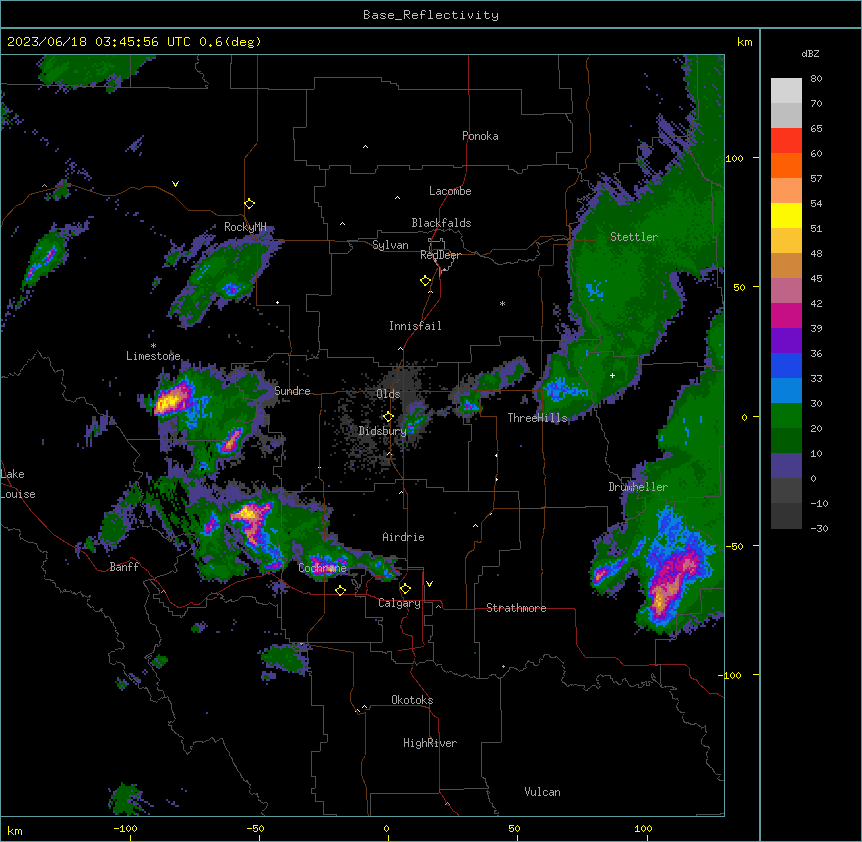The height and width of the screenshot is (842, 862).
Task: Click the white-gray 80 dBZ legend swatch
Action: pyautogui.click(x=786, y=90)
